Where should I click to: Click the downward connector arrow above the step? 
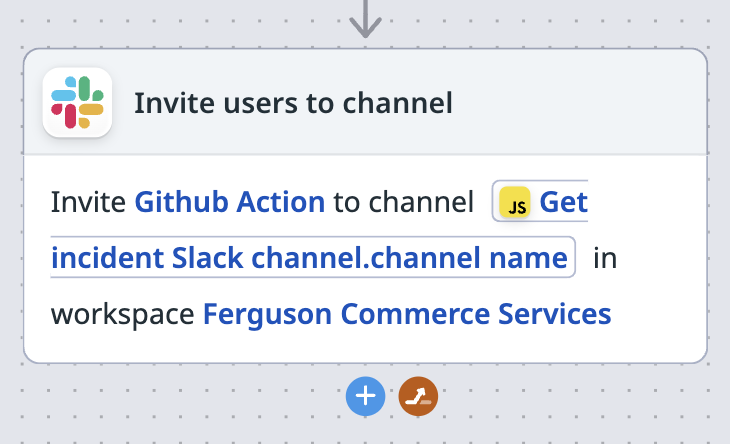click(366, 18)
